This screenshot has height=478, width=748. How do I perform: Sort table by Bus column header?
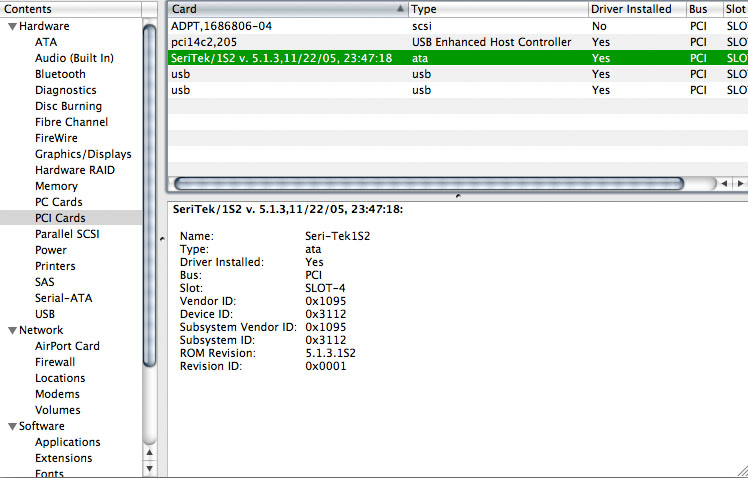704,9
